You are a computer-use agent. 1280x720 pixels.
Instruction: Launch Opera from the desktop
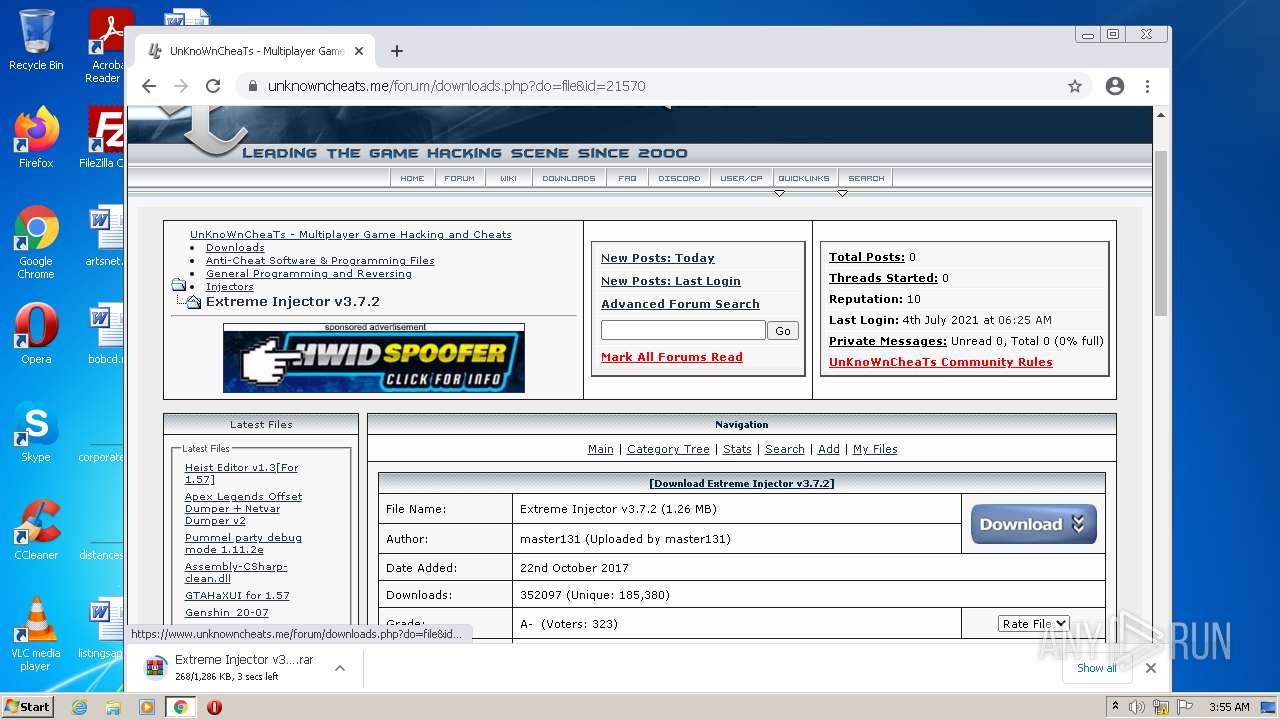pyautogui.click(x=36, y=333)
